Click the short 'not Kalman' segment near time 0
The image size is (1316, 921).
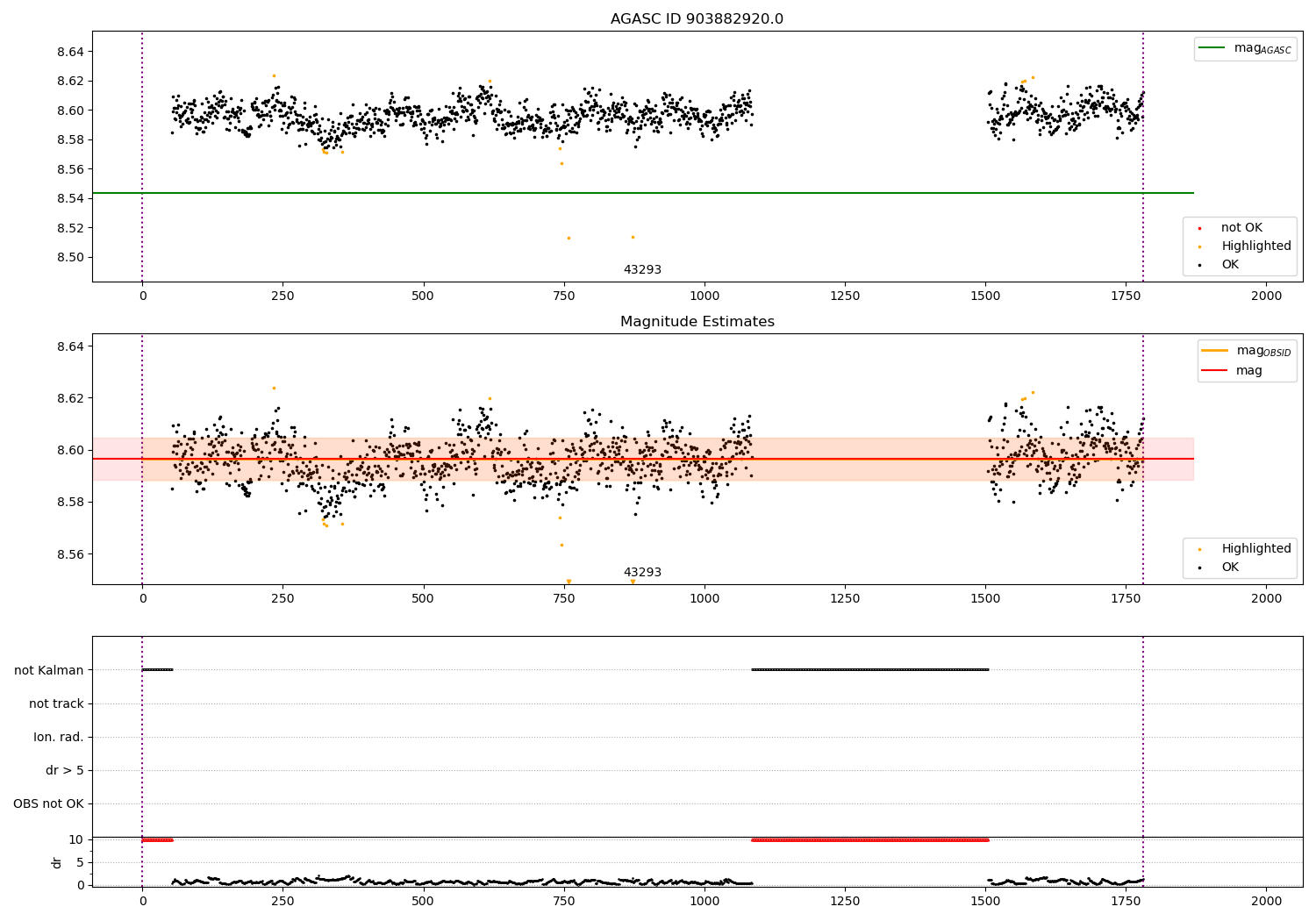tap(158, 670)
